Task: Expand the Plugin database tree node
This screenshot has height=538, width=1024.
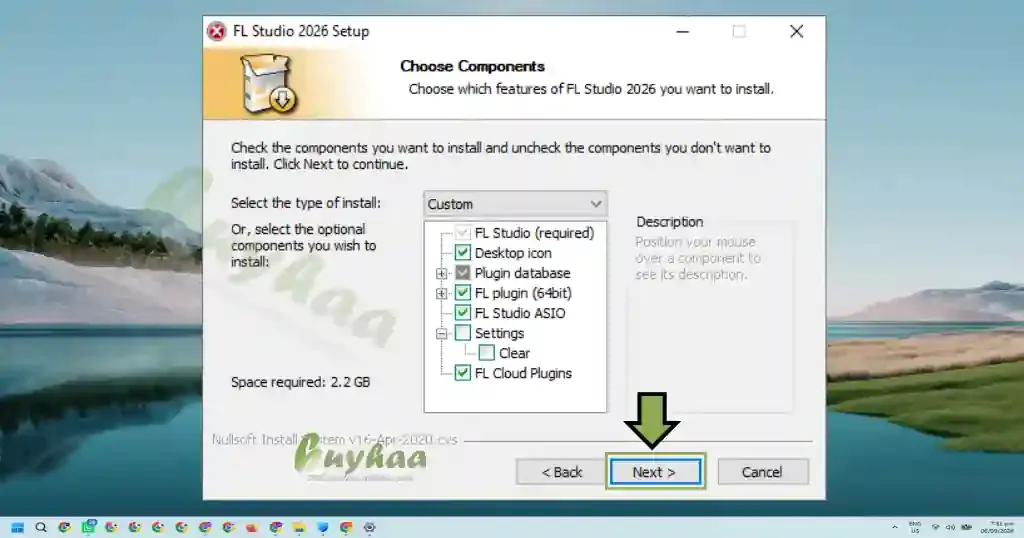Action: coord(441,274)
